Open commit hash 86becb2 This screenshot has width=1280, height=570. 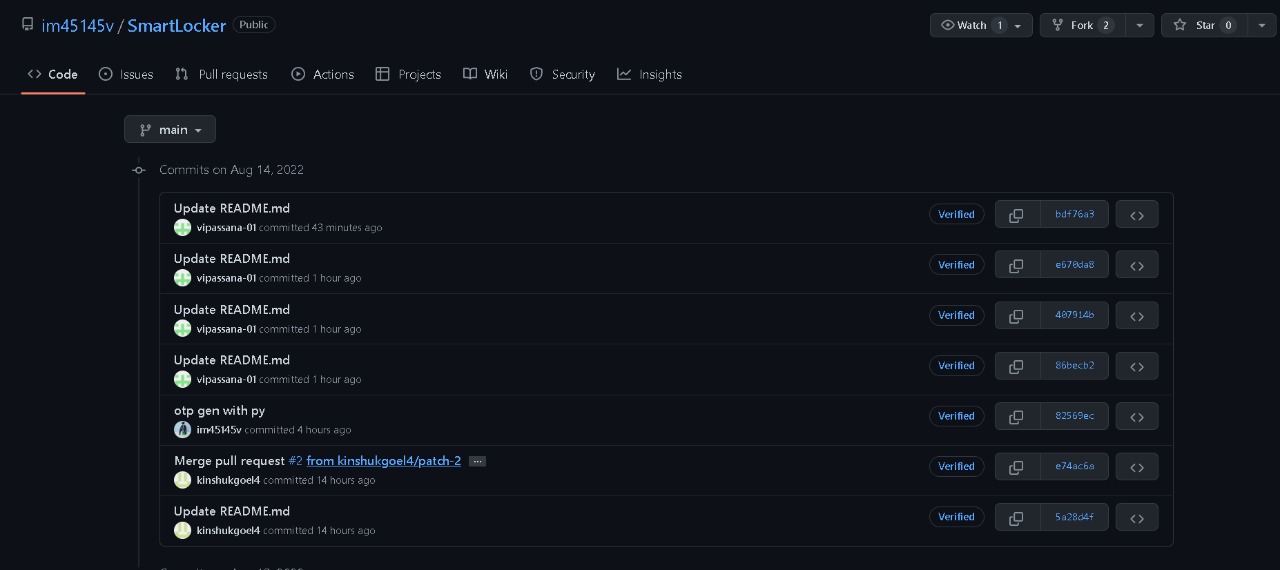point(1074,366)
